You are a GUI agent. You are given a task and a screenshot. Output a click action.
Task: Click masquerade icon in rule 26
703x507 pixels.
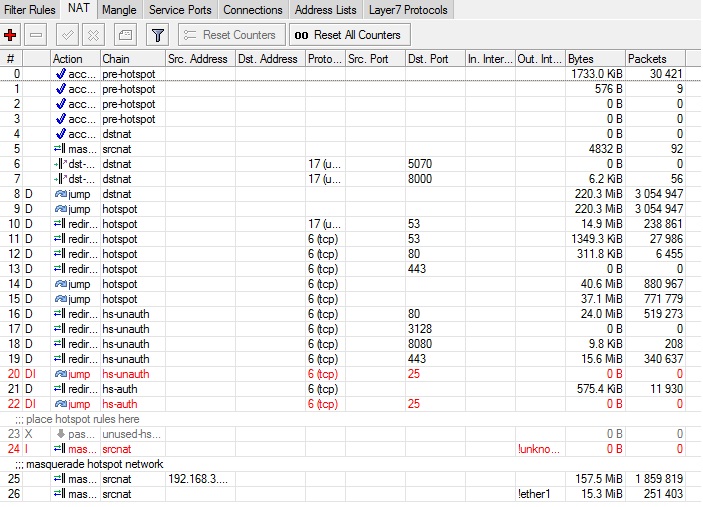click(x=60, y=494)
